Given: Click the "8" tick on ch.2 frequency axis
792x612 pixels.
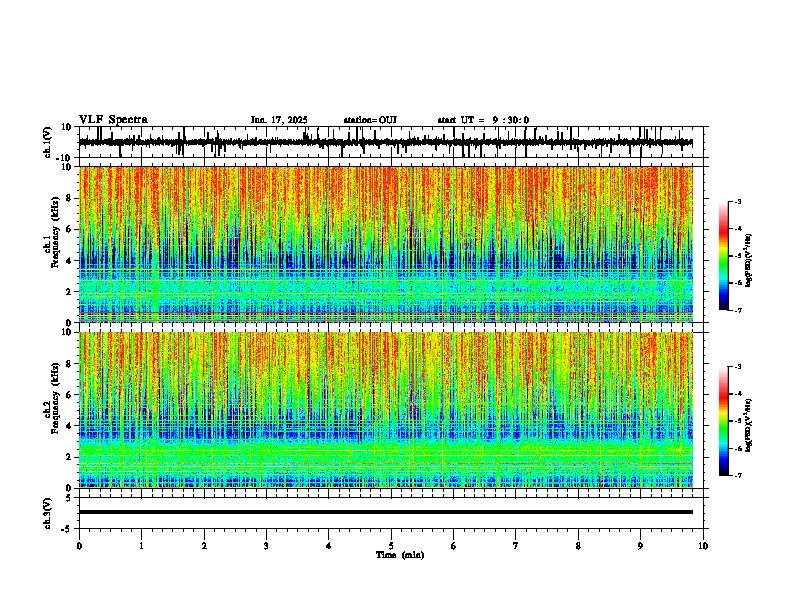Looking at the screenshot, I should [x=70, y=364].
